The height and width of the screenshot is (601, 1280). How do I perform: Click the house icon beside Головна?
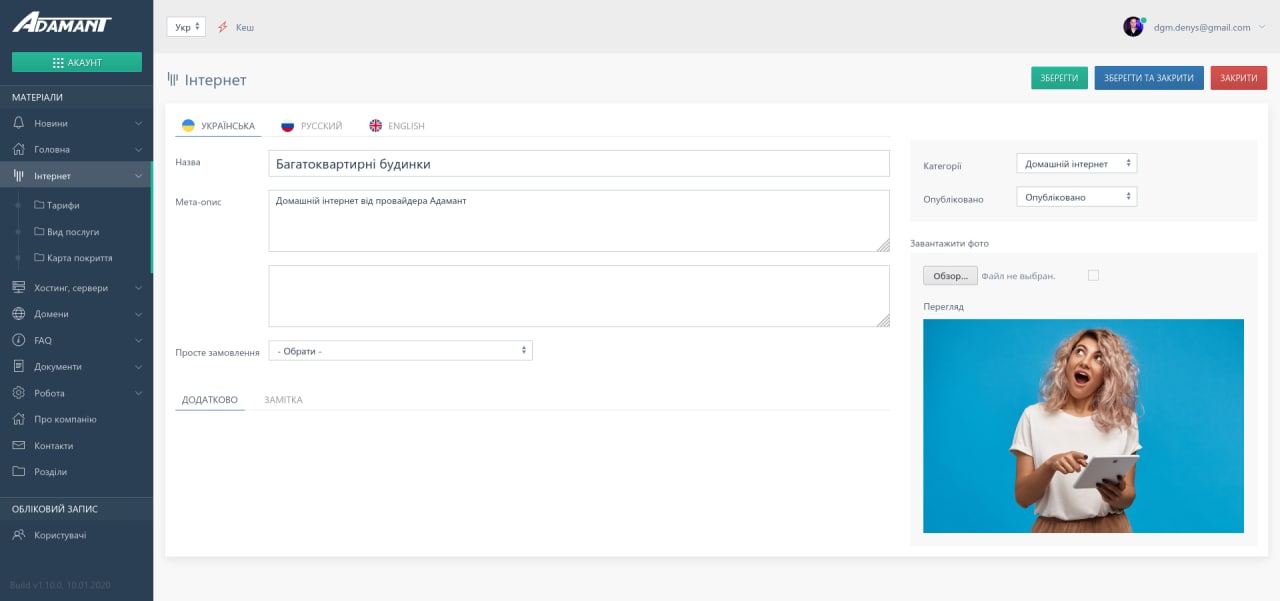click(18, 149)
